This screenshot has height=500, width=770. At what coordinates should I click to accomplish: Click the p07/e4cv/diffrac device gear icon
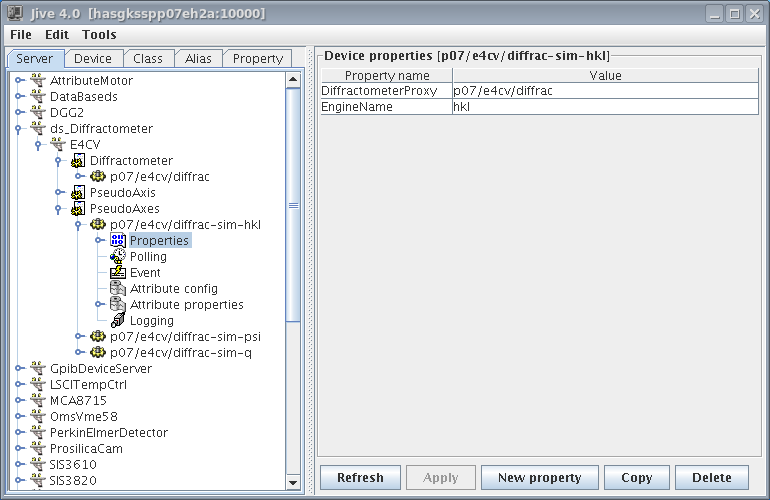coord(98,176)
